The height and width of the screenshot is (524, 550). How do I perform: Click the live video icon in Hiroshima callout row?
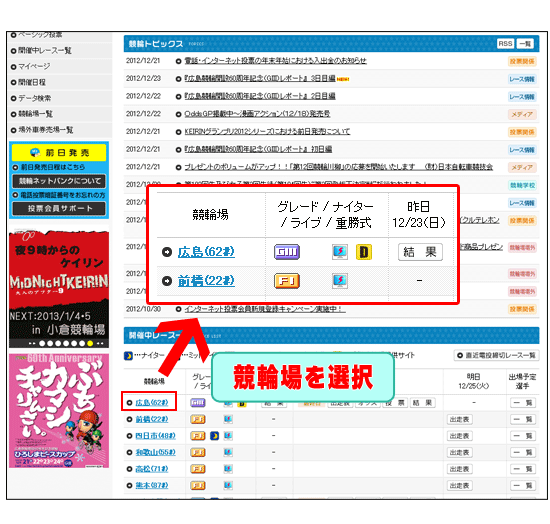point(340,252)
